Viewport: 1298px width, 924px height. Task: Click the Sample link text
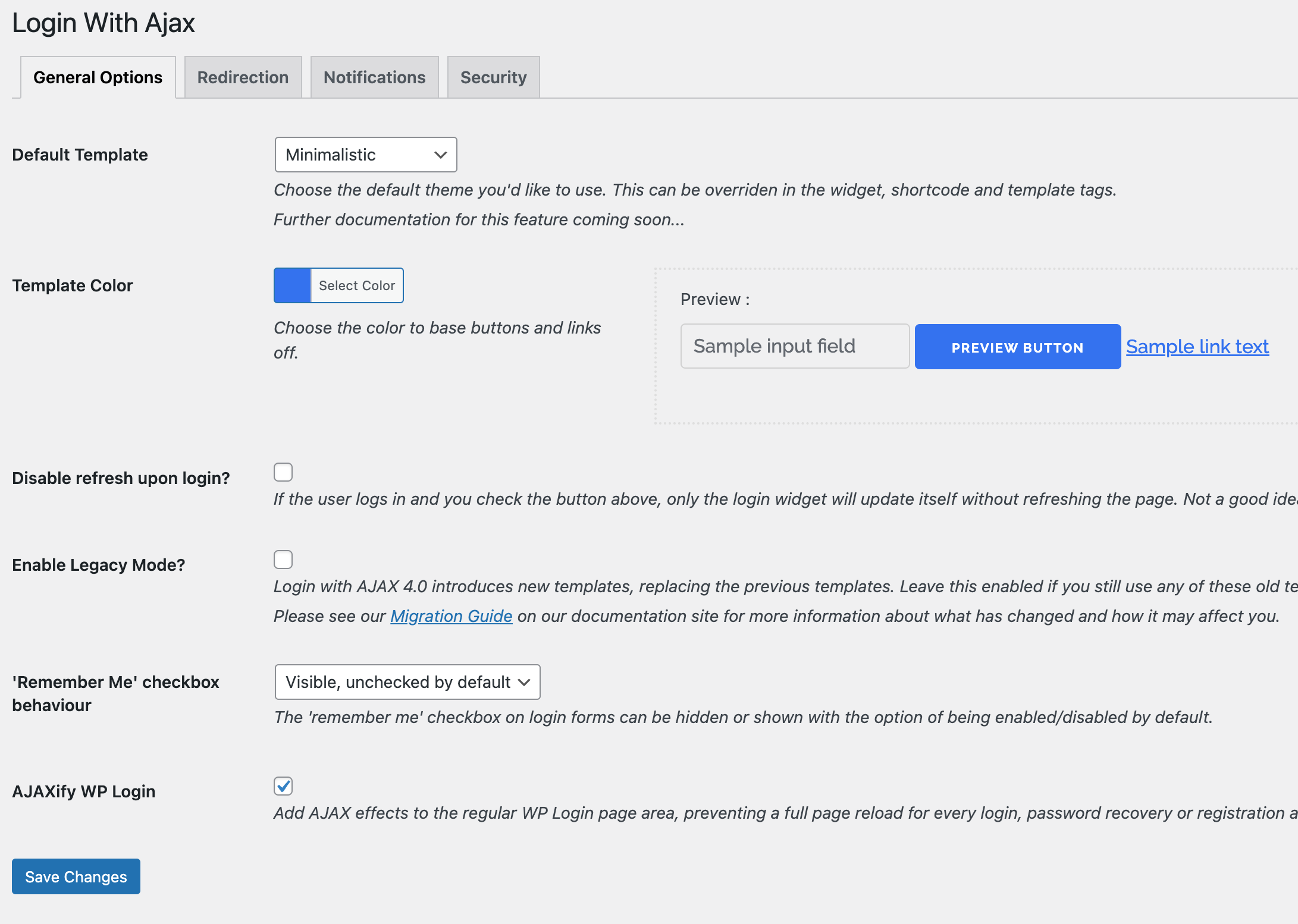[1197, 347]
